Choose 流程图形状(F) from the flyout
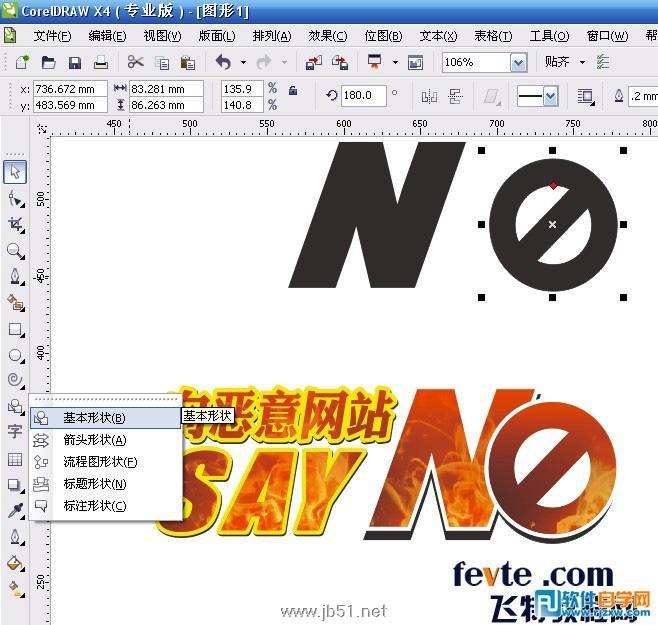Image resolution: width=658 pixels, height=625 pixels. [x=105, y=462]
